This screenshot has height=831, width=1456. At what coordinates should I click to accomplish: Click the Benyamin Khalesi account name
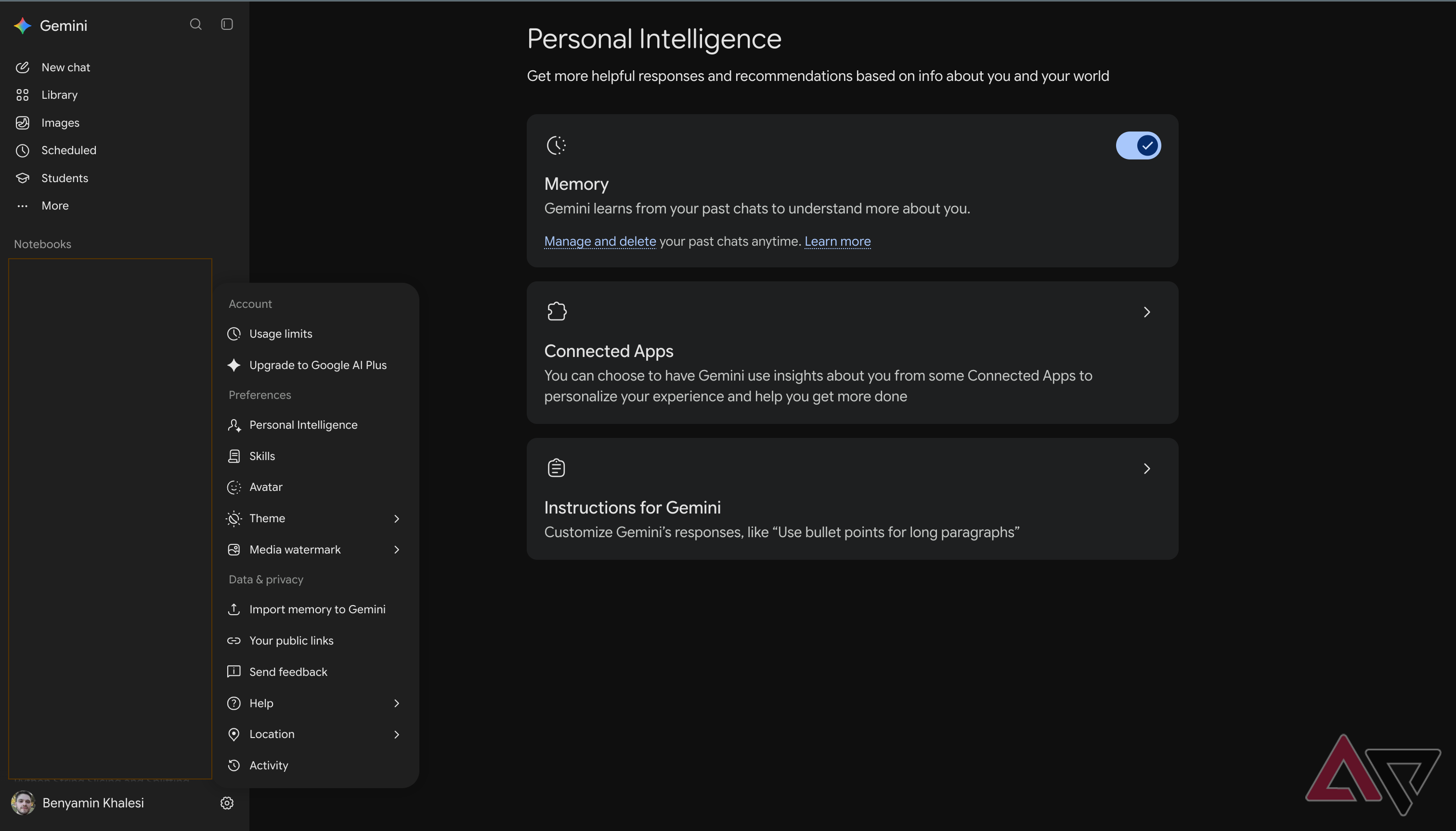(x=93, y=803)
